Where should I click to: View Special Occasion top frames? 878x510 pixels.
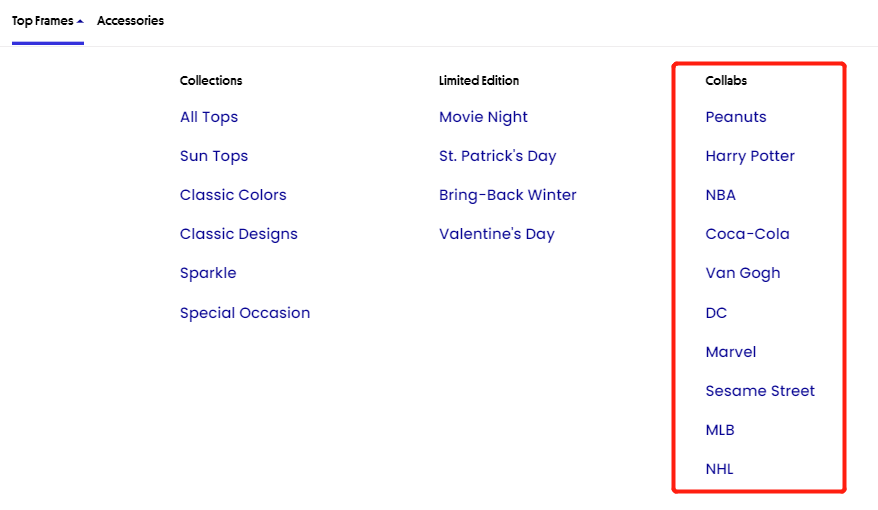pos(245,313)
